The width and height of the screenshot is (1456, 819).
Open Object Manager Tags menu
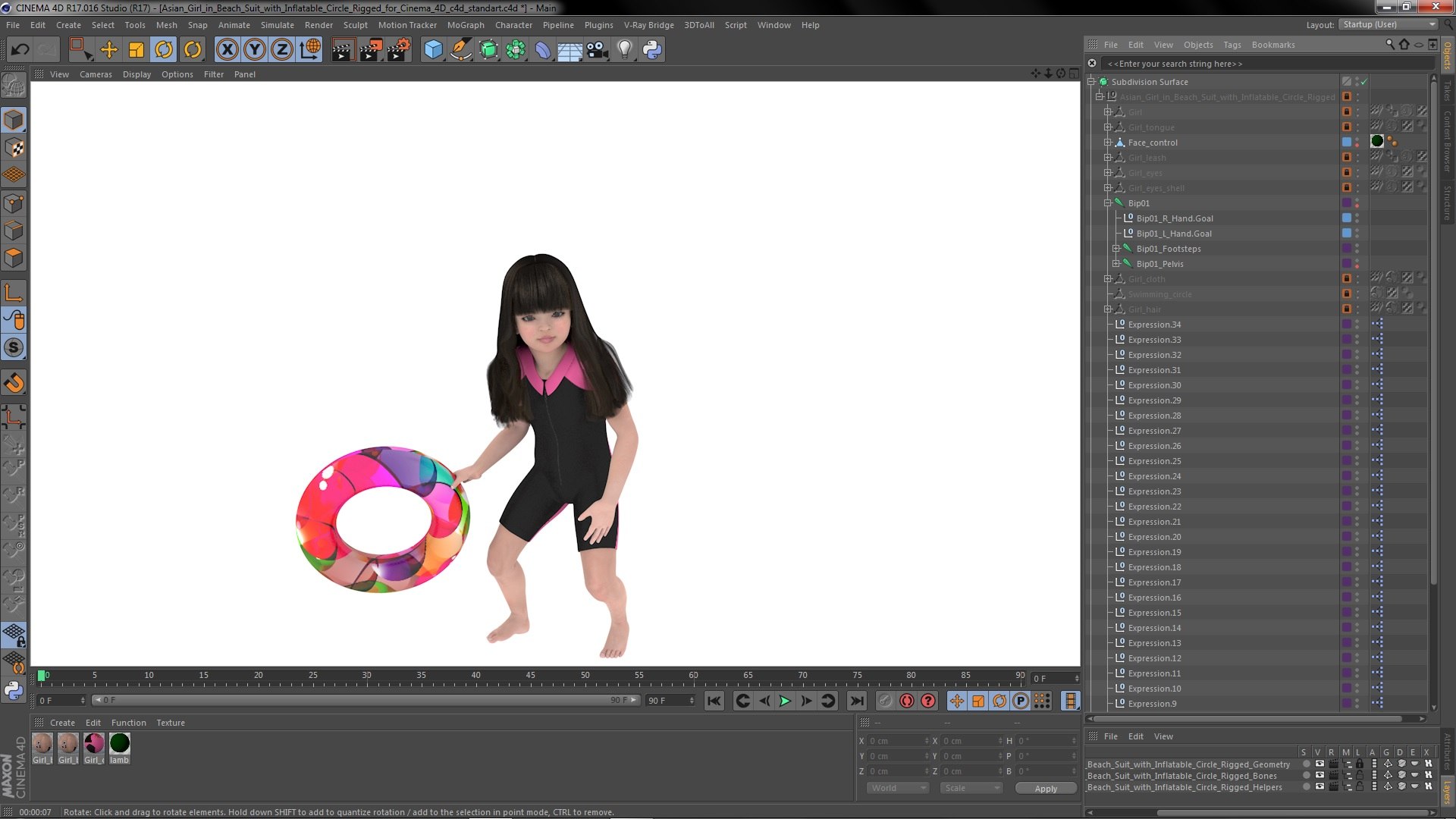coord(1232,45)
